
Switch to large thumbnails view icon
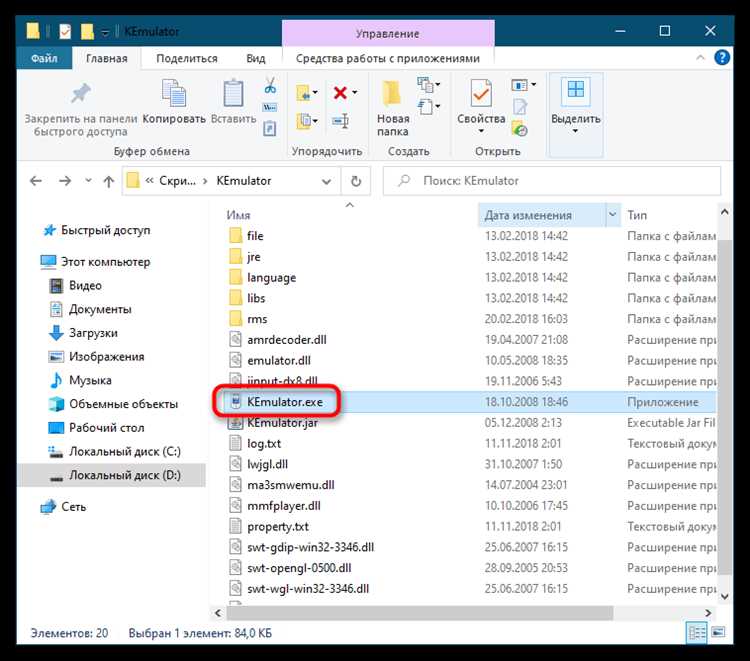tap(718, 632)
